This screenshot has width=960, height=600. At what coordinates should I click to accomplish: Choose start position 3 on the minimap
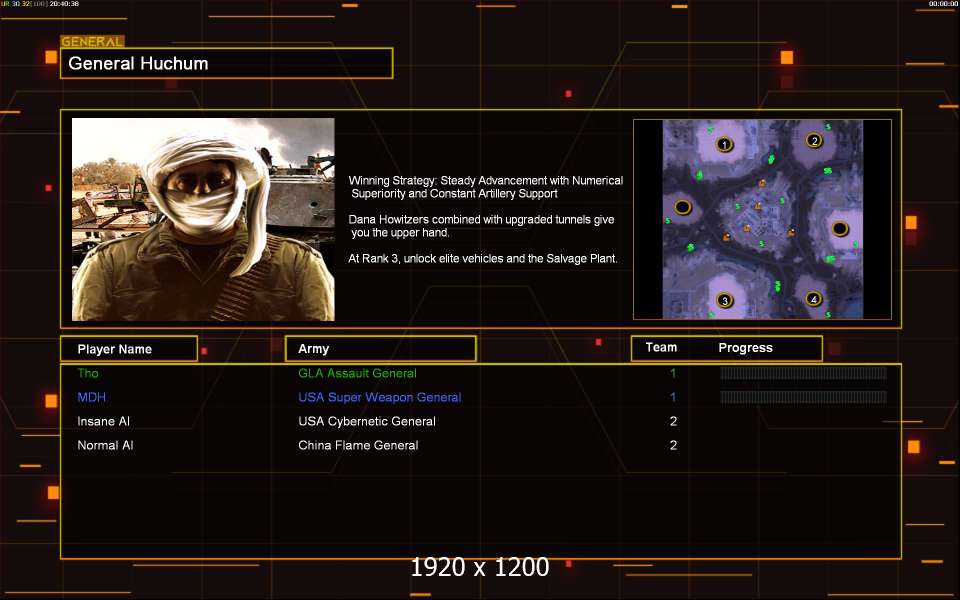[725, 301]
